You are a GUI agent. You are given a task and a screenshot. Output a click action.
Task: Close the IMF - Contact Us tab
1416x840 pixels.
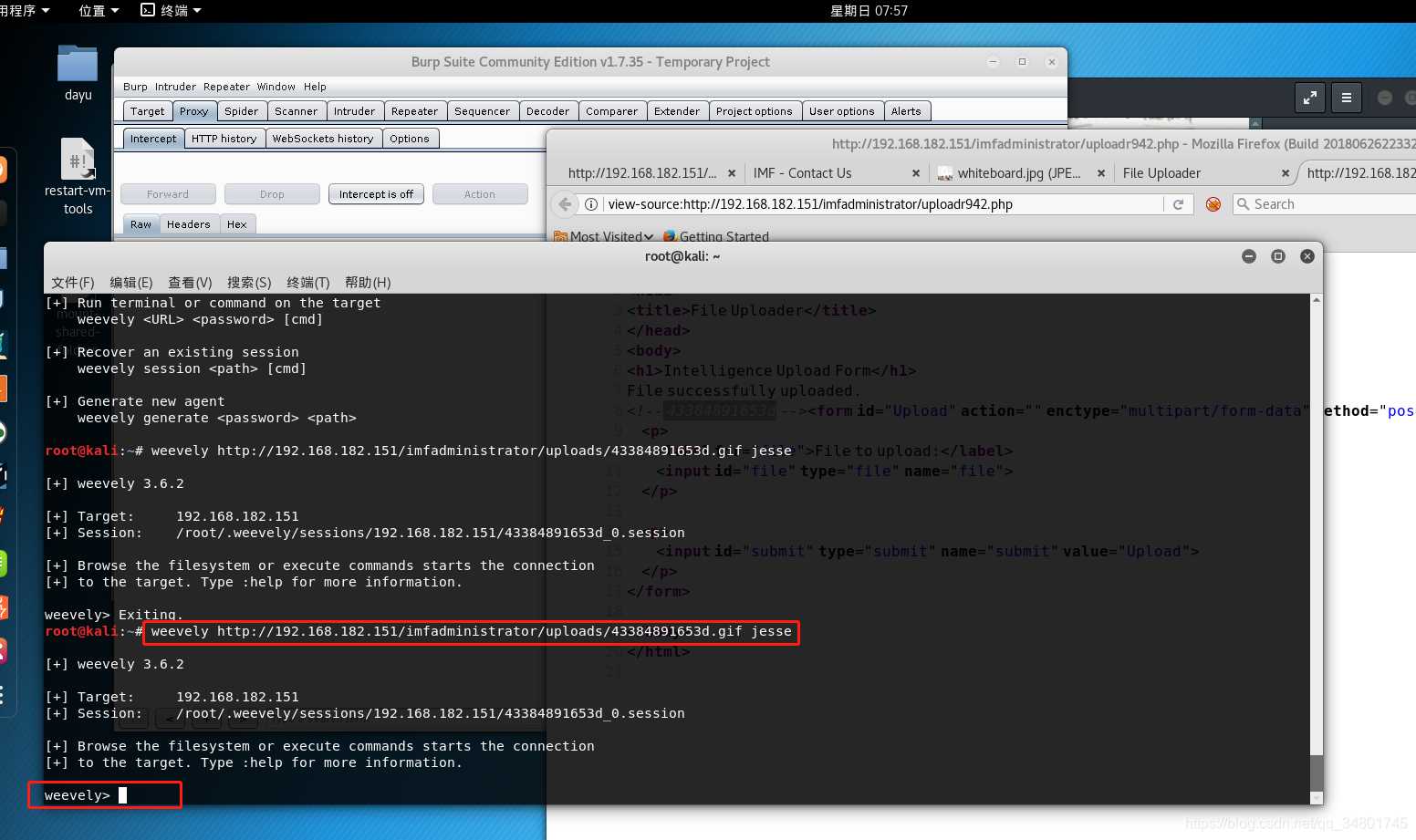coord(916,173)
